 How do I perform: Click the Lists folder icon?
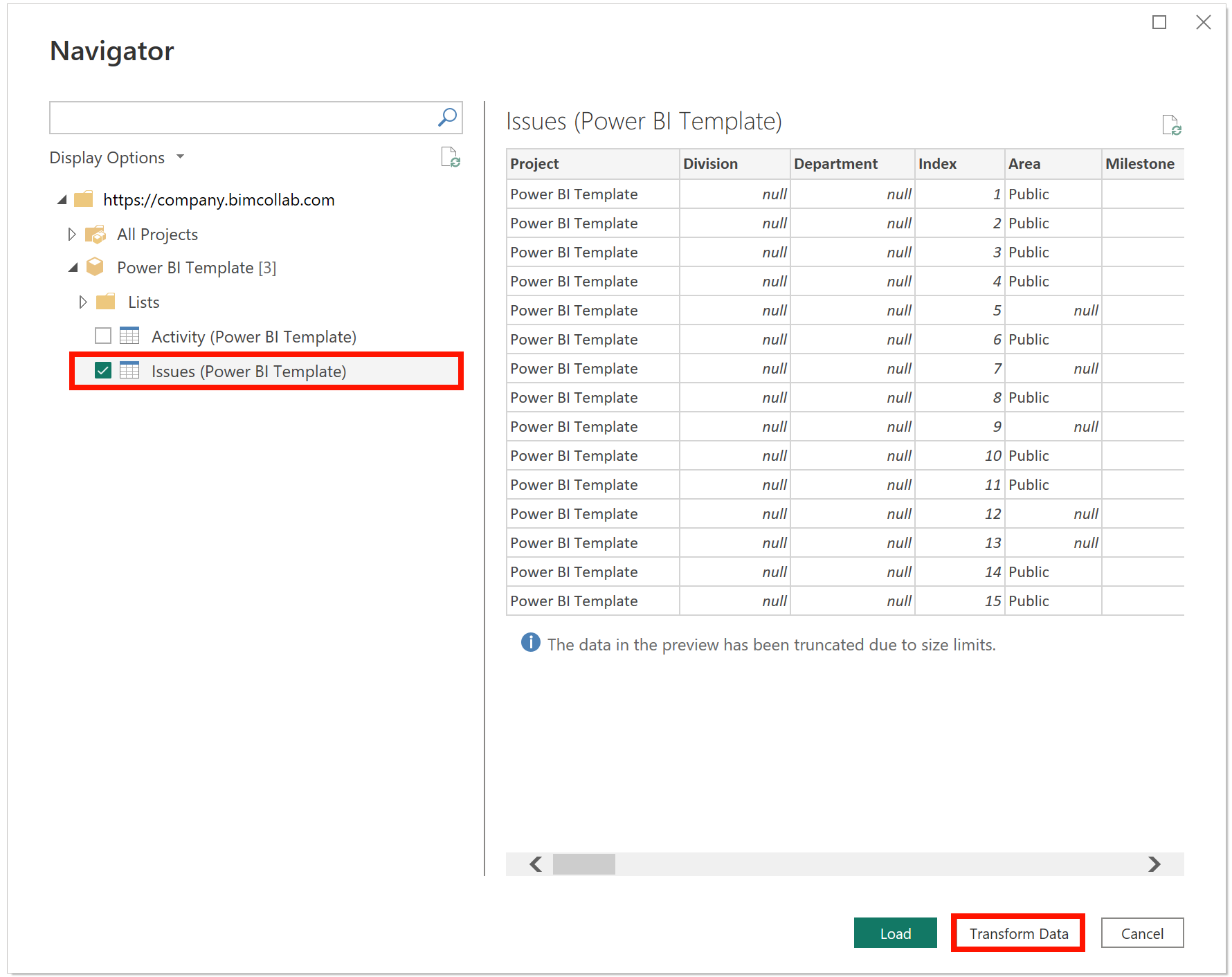(106, 302)
